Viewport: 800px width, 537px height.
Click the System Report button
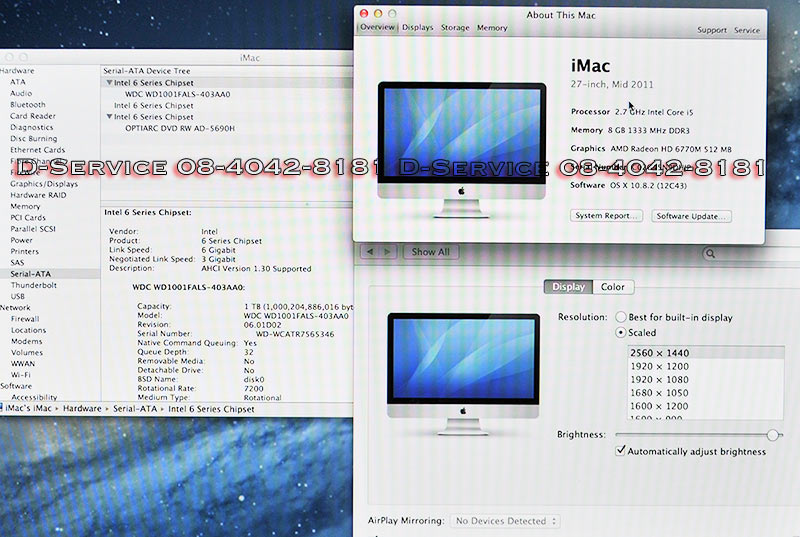[x=606, y=216]
